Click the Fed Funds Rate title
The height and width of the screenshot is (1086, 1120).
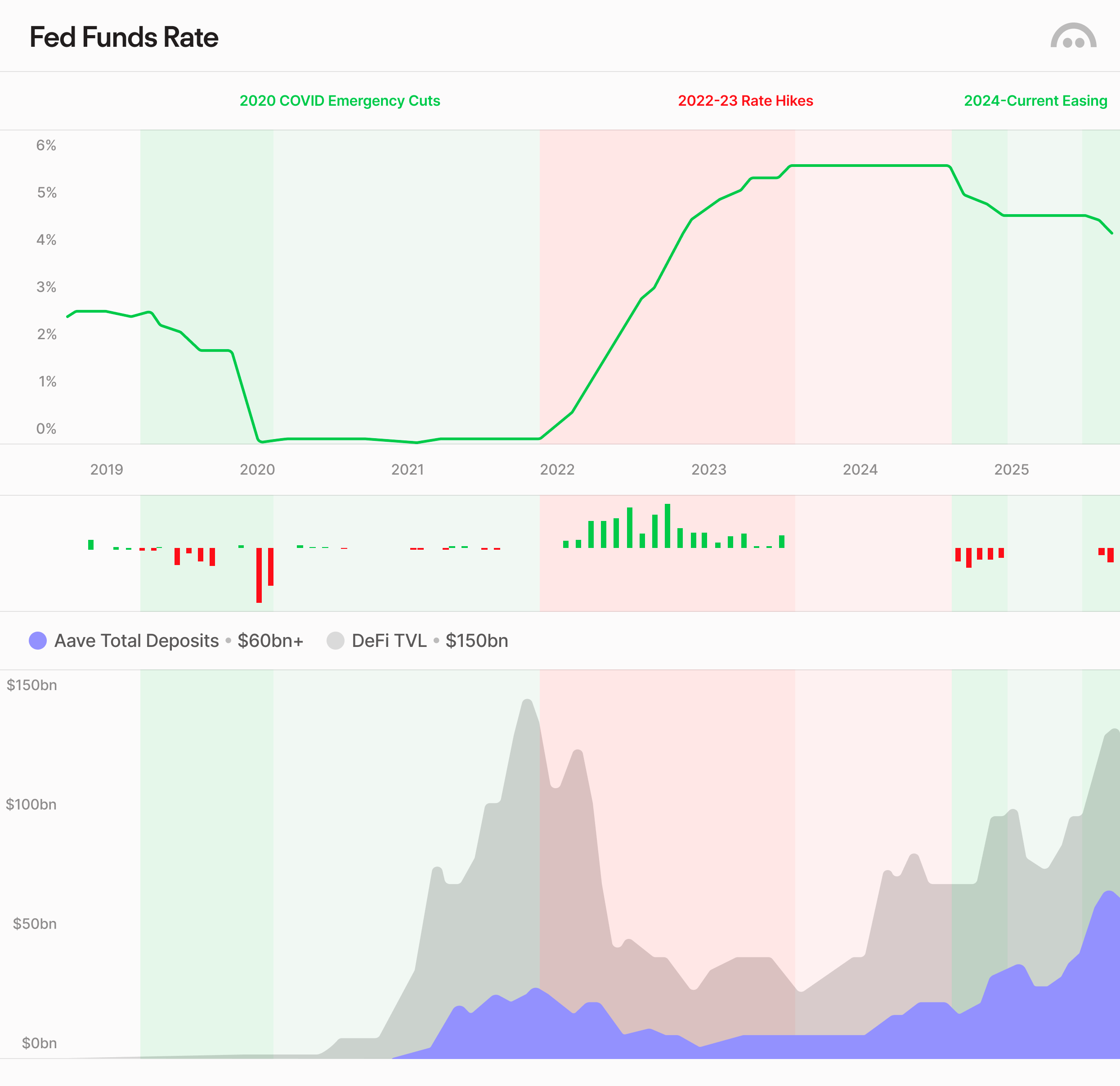coord(125,36)
